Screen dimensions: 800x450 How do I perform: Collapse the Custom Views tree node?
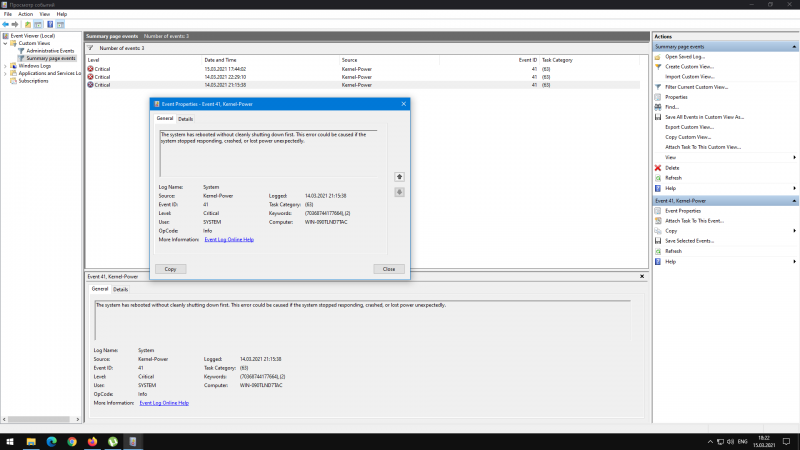pyautogui.click(x=5, y=43)
